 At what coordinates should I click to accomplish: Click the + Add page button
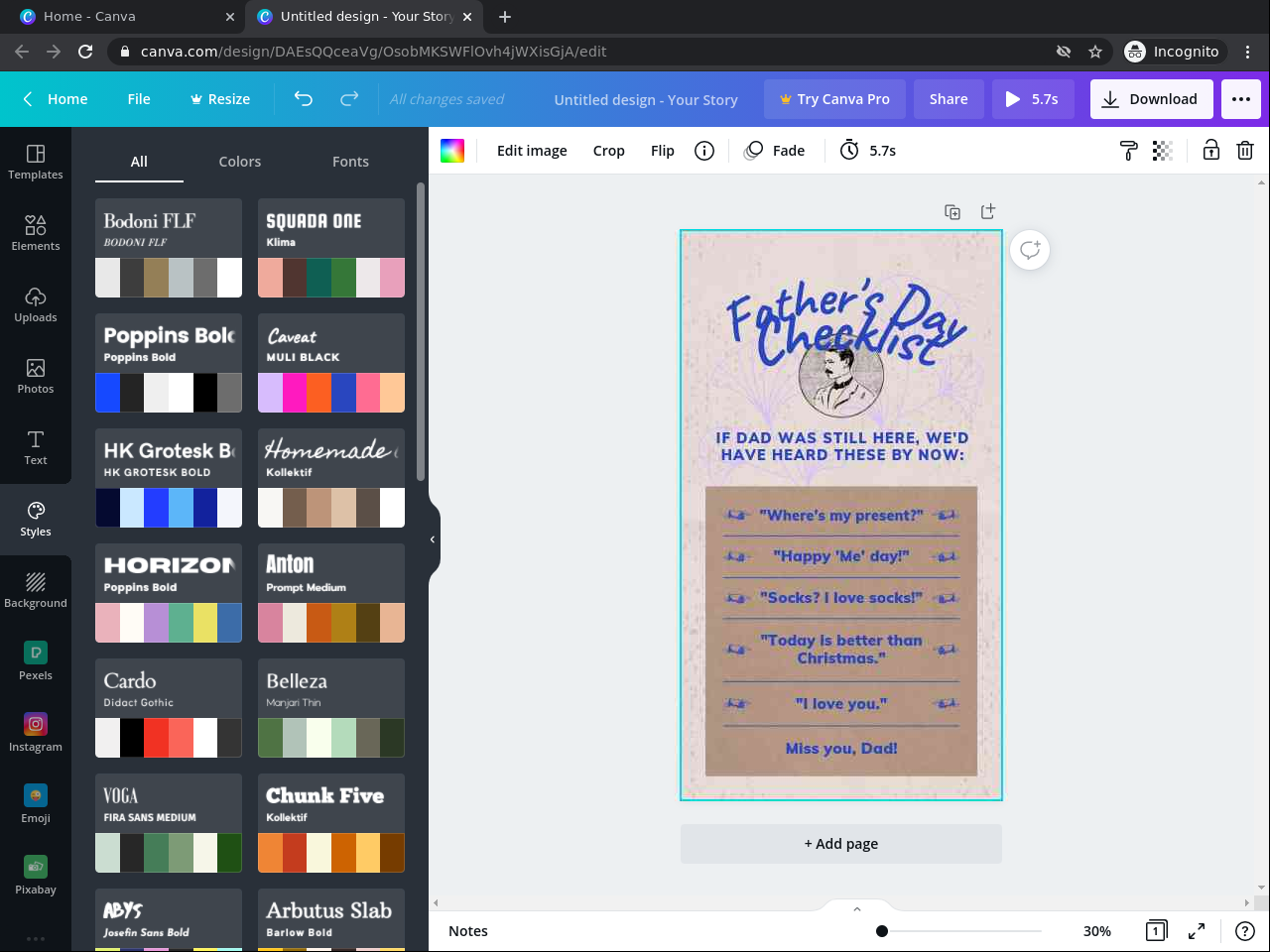(841, 844)
